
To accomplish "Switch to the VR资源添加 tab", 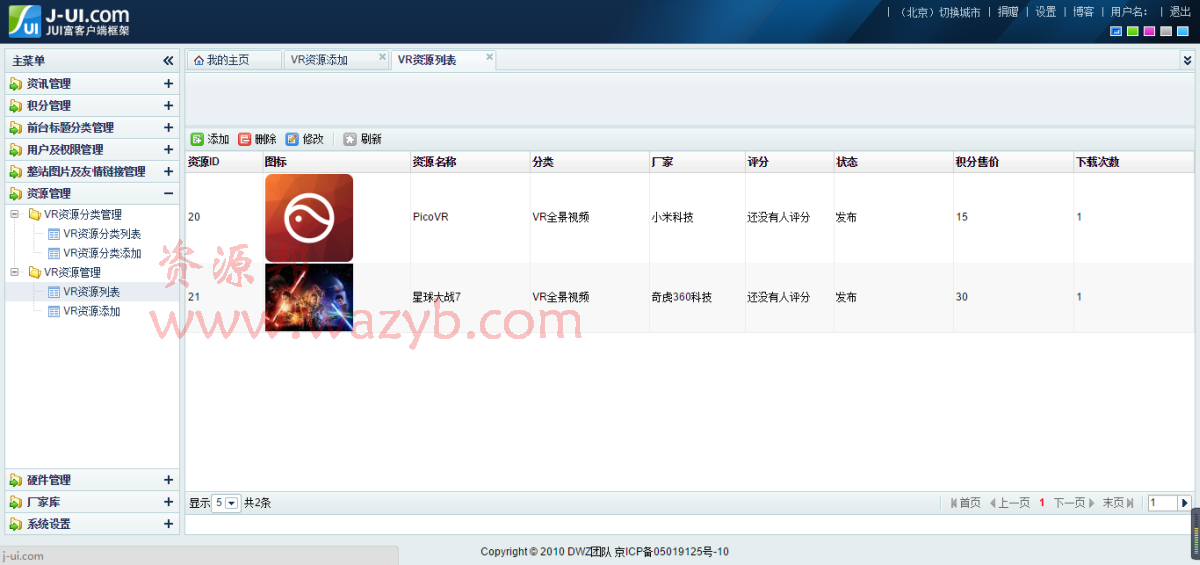I will click(335, 60).
